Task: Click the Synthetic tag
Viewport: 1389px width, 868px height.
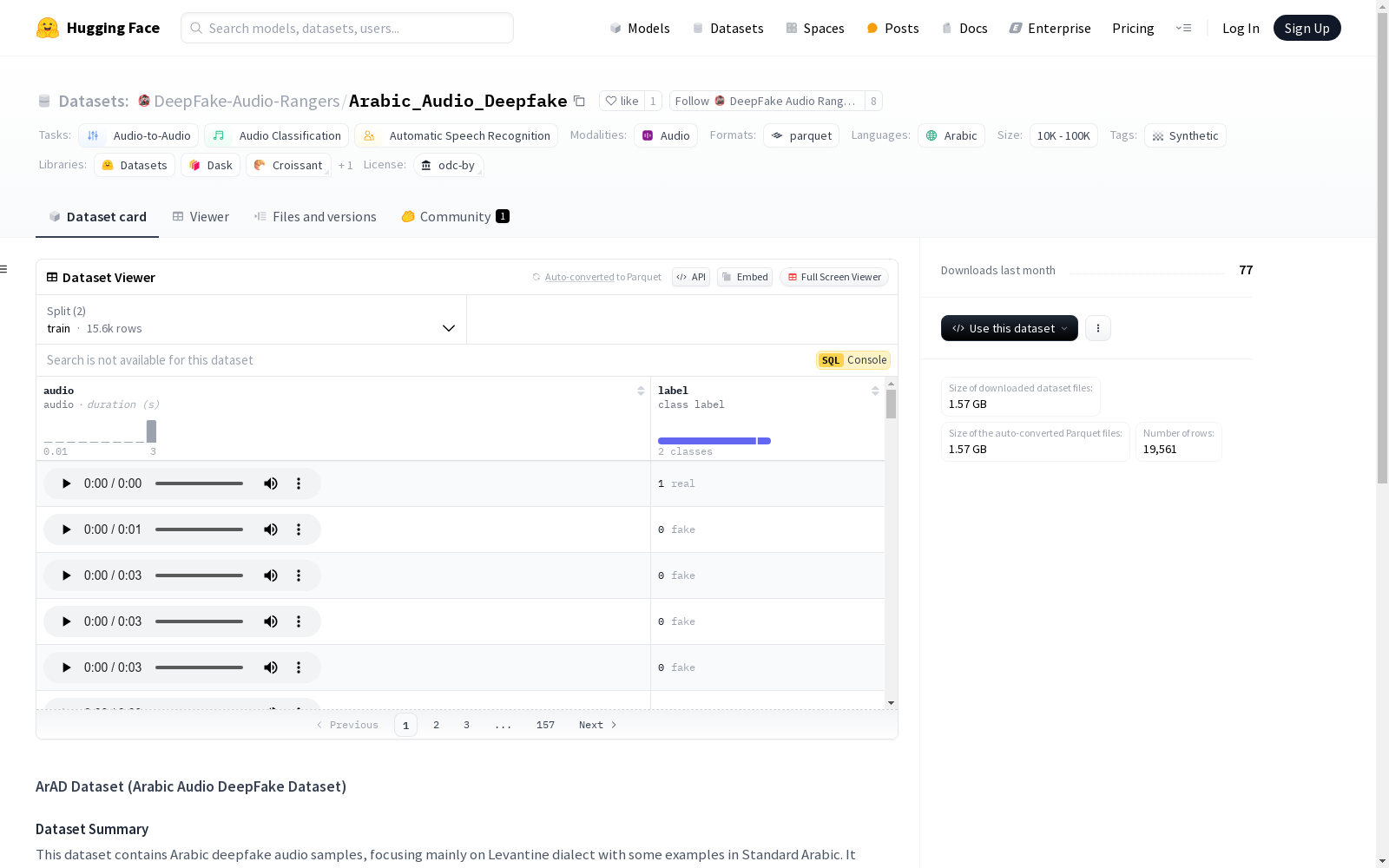Action: 1185,135
